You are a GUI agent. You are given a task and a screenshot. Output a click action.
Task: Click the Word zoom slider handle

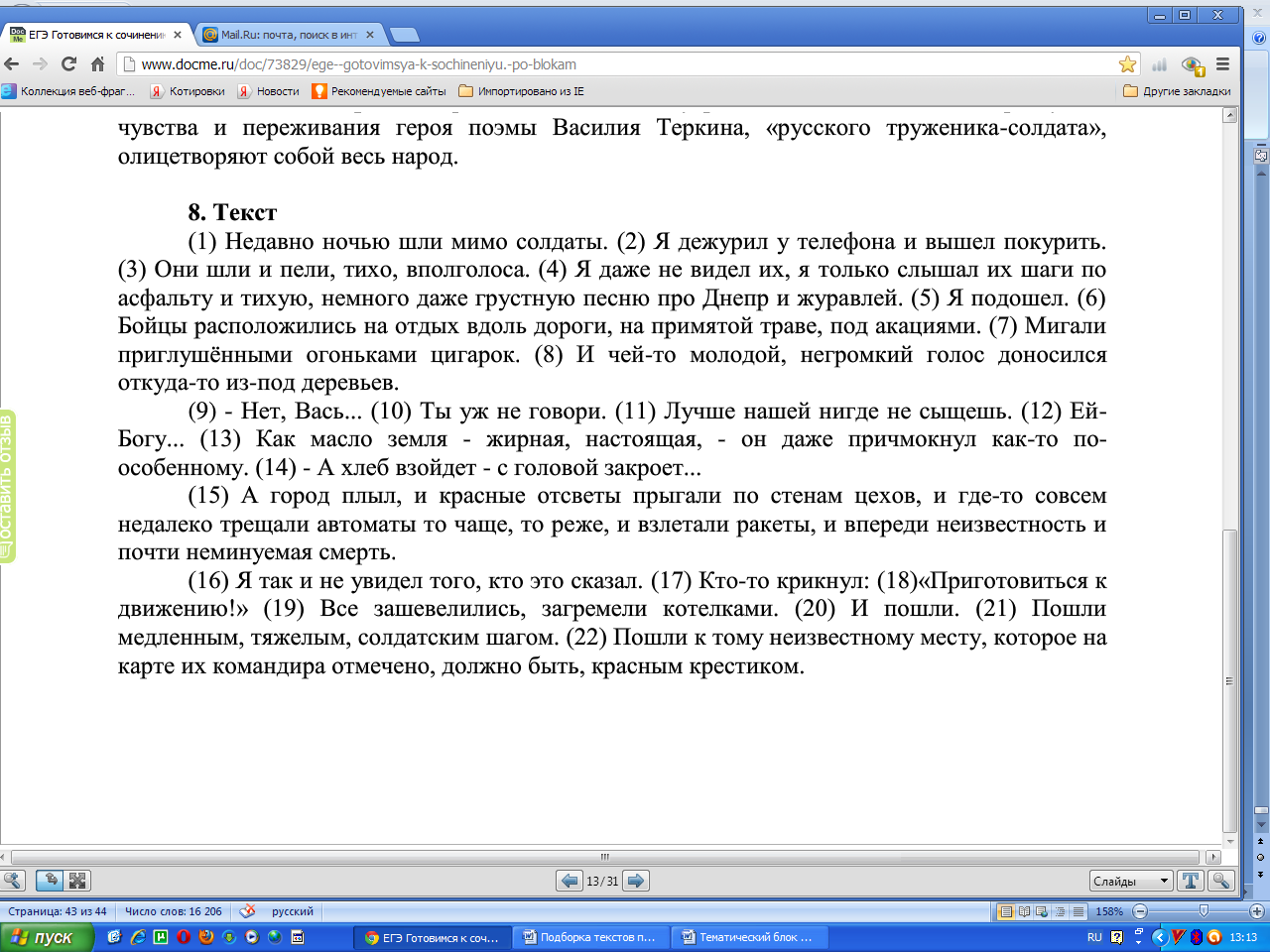coord(1204,911)
